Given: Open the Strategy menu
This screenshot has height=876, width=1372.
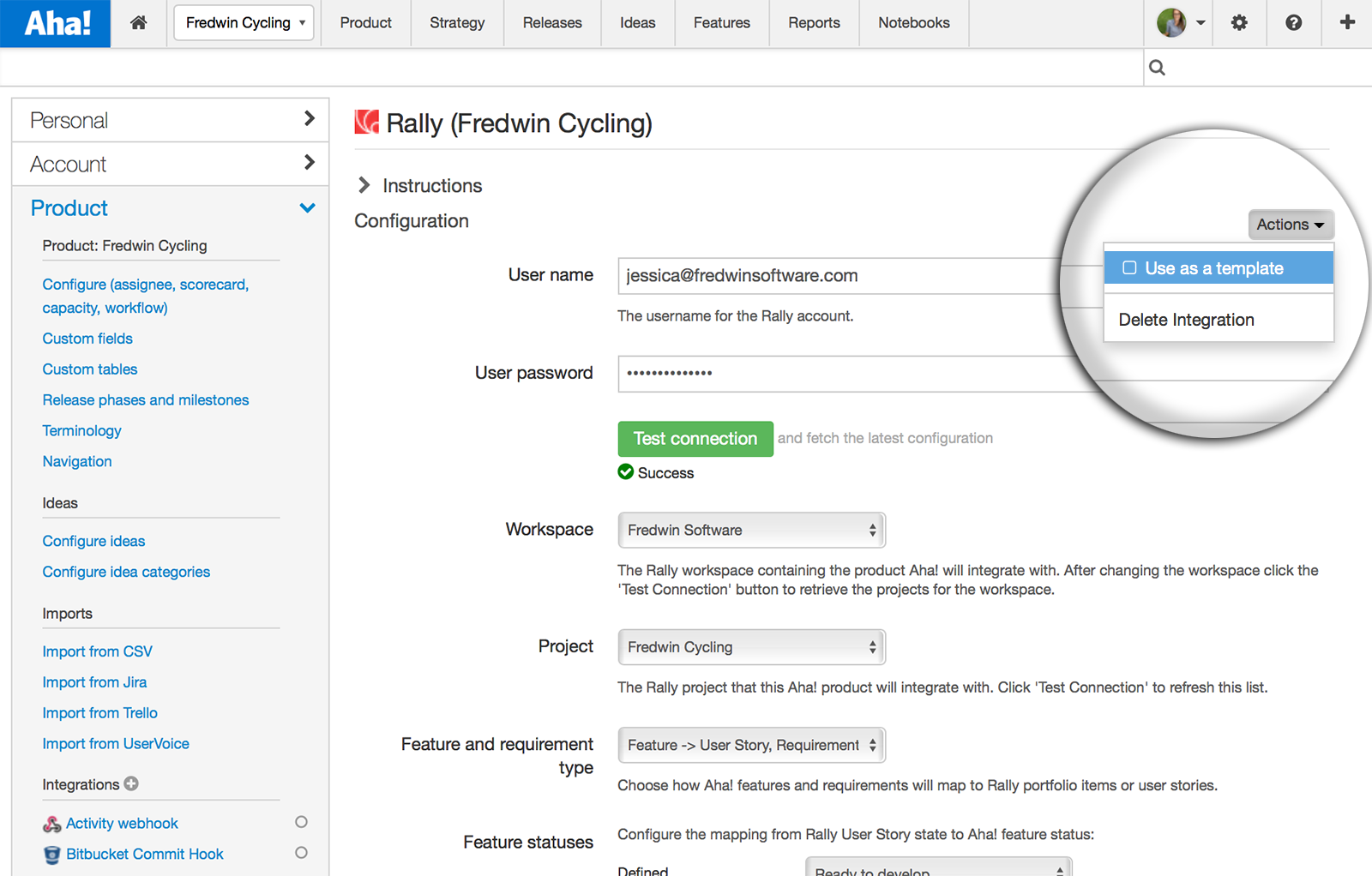Looking at the screenshot, I should pyautogui.click(x=457, y=23).
